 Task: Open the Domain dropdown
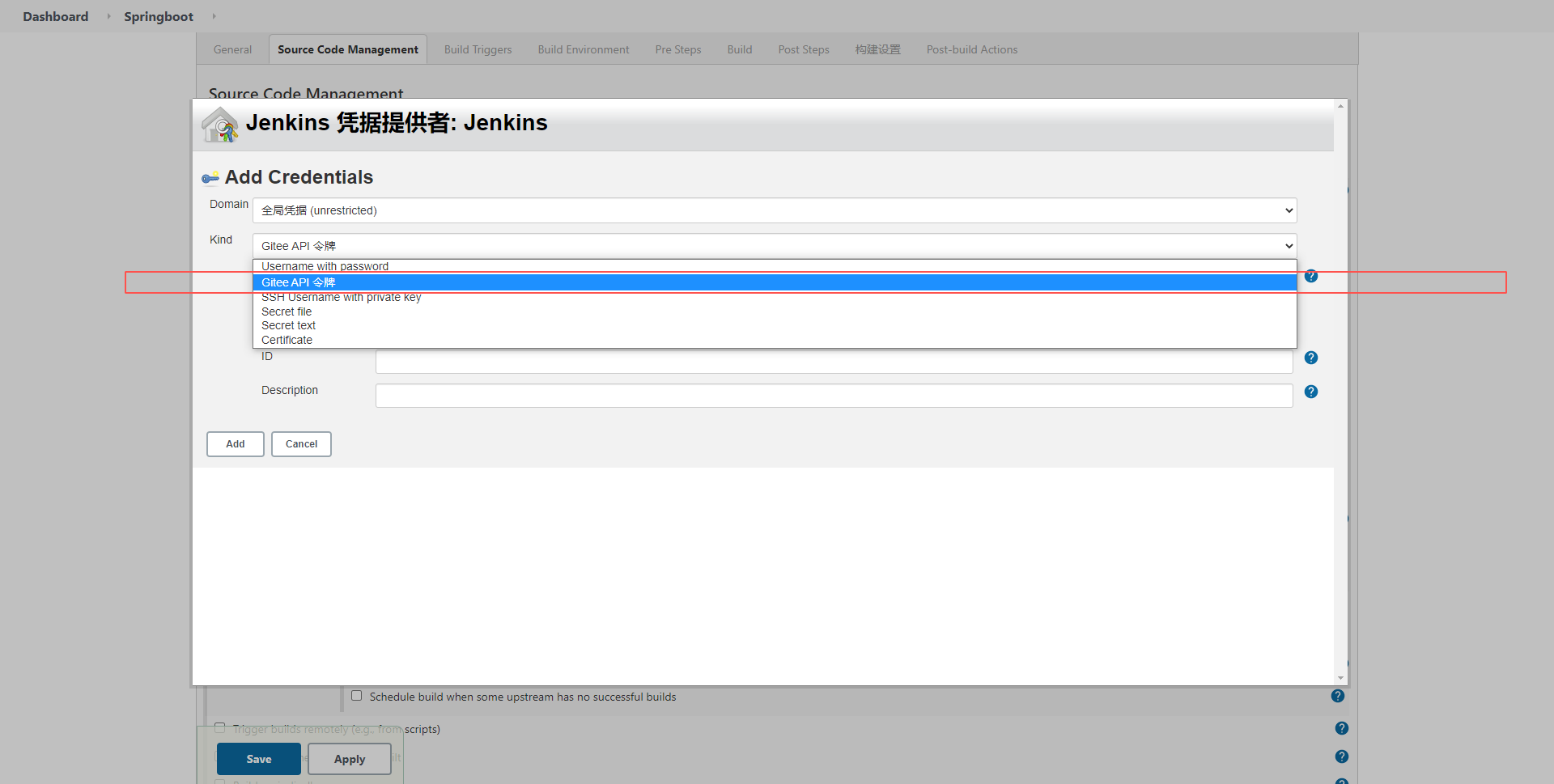(775, 210)
